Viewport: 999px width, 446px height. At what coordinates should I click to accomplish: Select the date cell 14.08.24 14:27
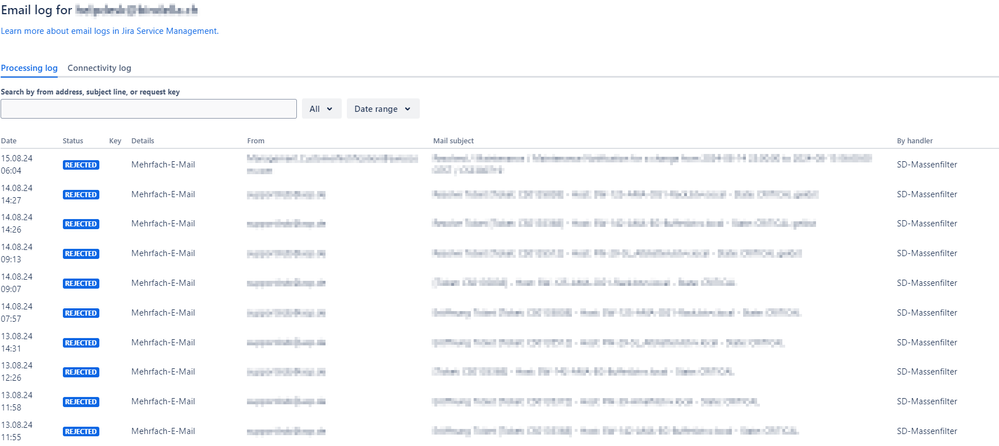pyautogui.click(x=16, y=194)
